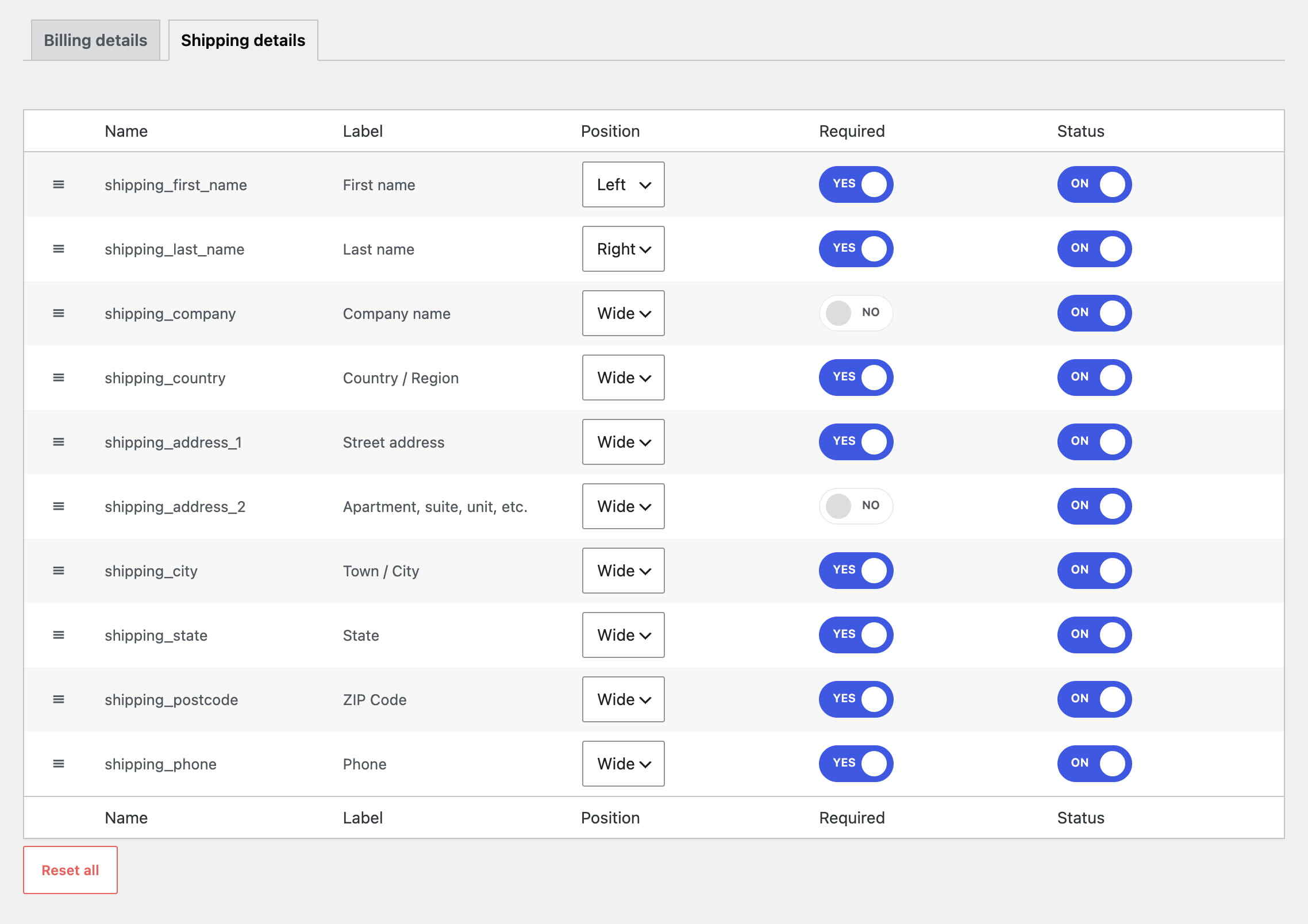Click the ZIP Code label text
This screenshot has width=1308, height=924.
375,700
